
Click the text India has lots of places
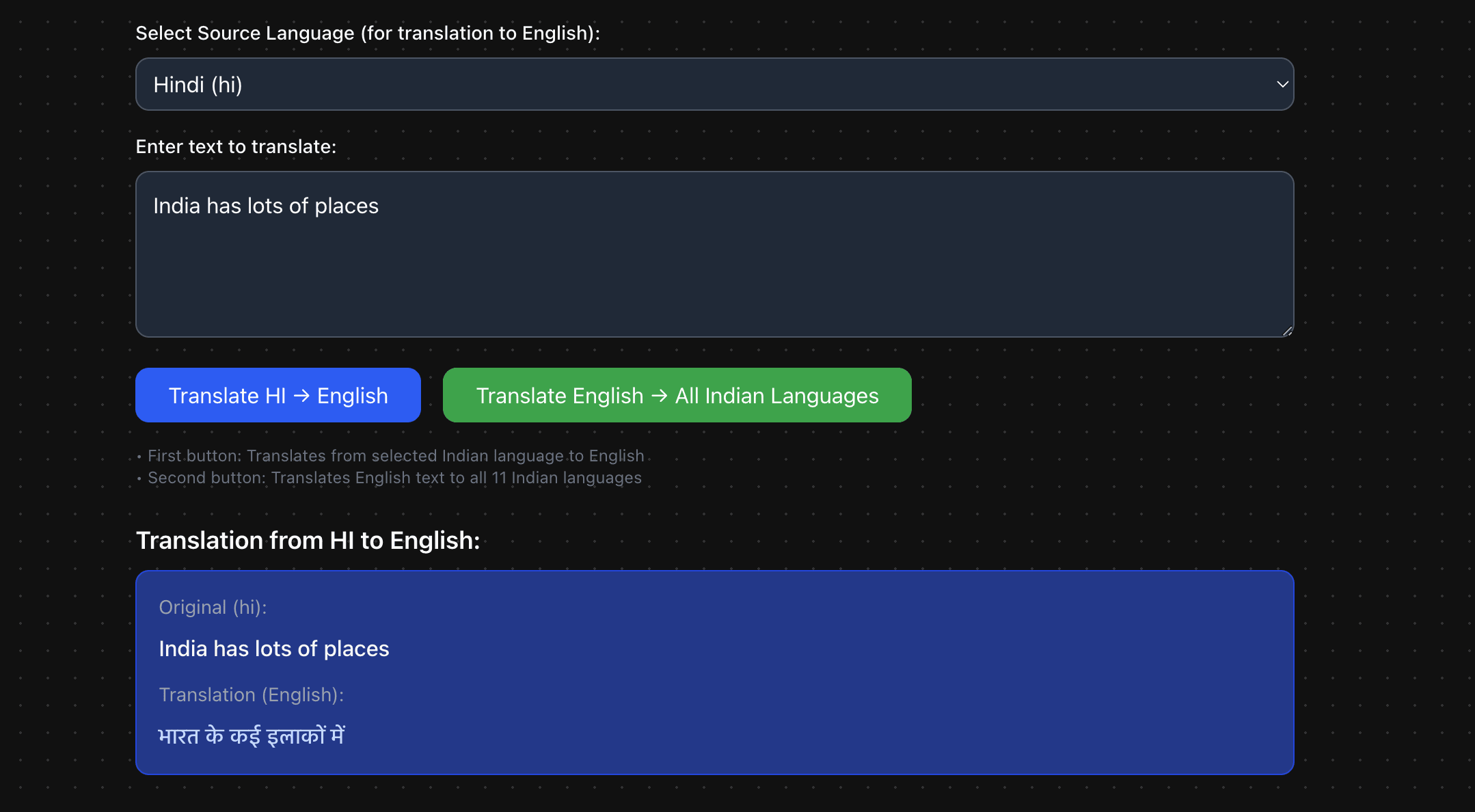(x=266, y=206)
